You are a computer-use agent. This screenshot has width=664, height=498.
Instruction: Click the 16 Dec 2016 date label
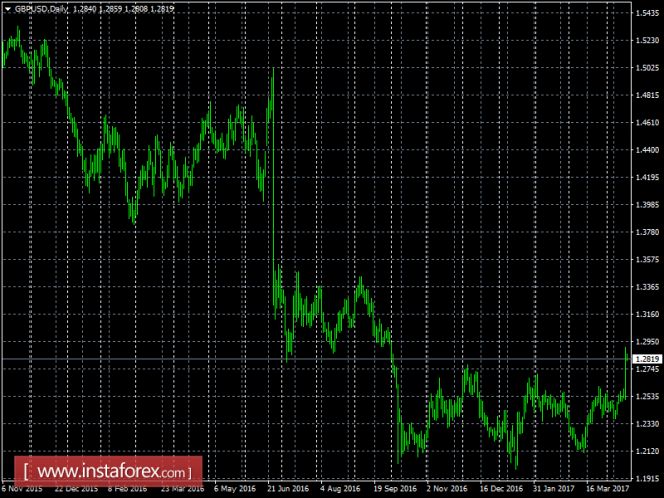(x=501, y=488)
